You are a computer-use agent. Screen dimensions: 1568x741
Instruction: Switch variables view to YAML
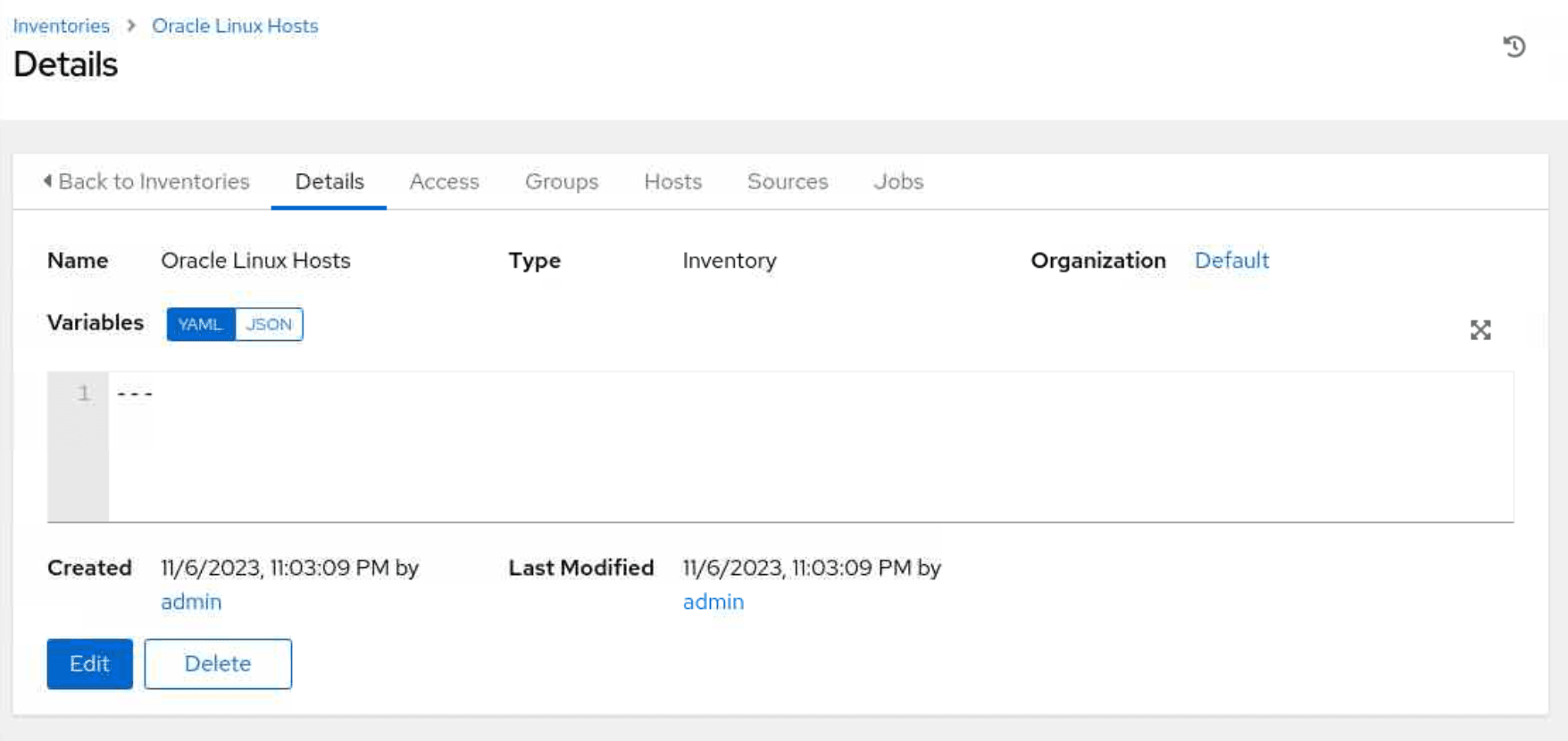200,324
